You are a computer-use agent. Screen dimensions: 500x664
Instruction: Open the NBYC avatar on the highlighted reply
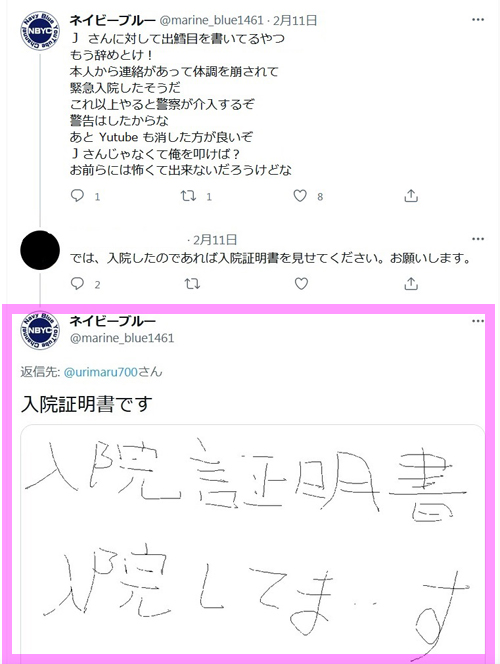(40, 331)
